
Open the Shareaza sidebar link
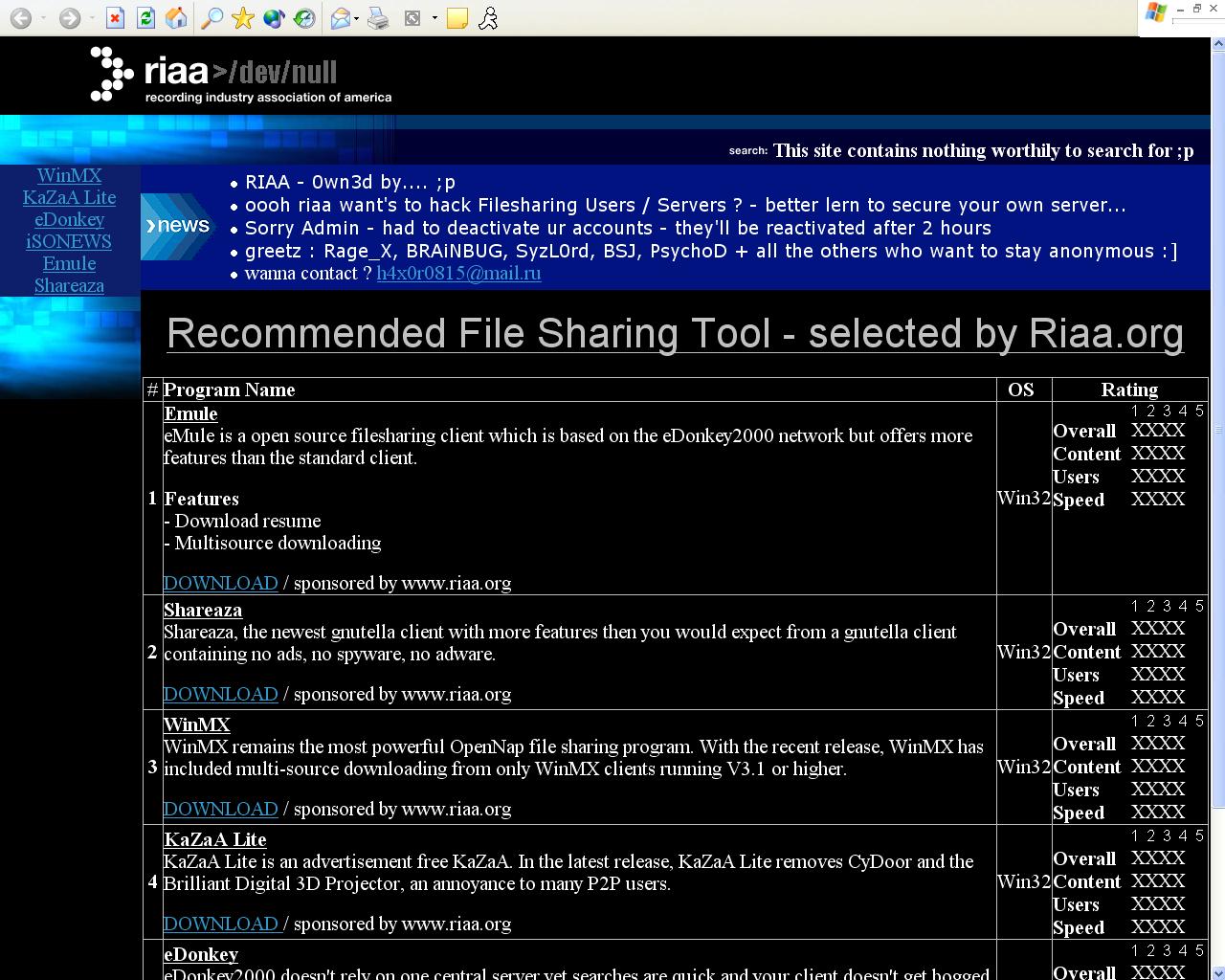(x=69, y=285)
